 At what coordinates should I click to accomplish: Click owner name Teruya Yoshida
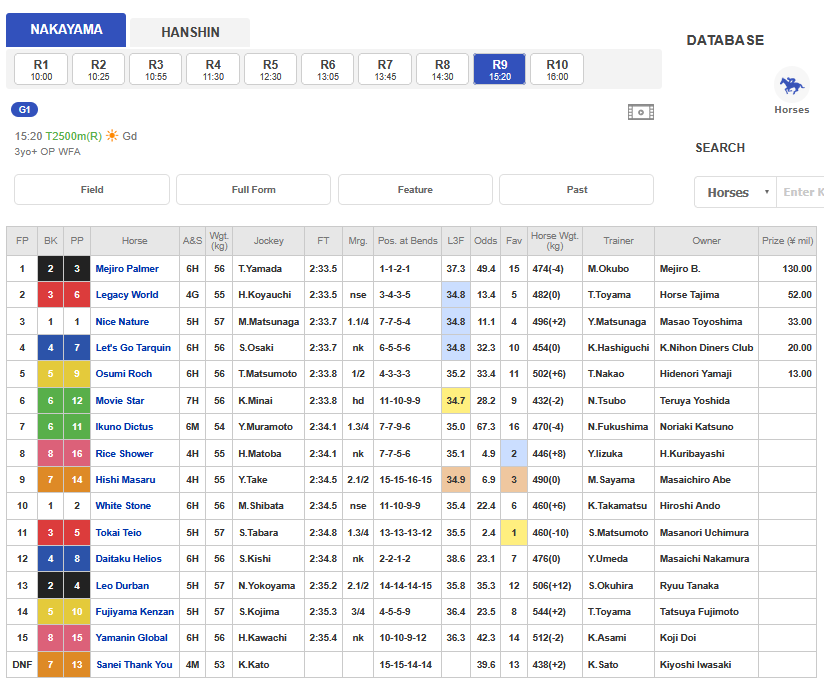tap(695, 401)
